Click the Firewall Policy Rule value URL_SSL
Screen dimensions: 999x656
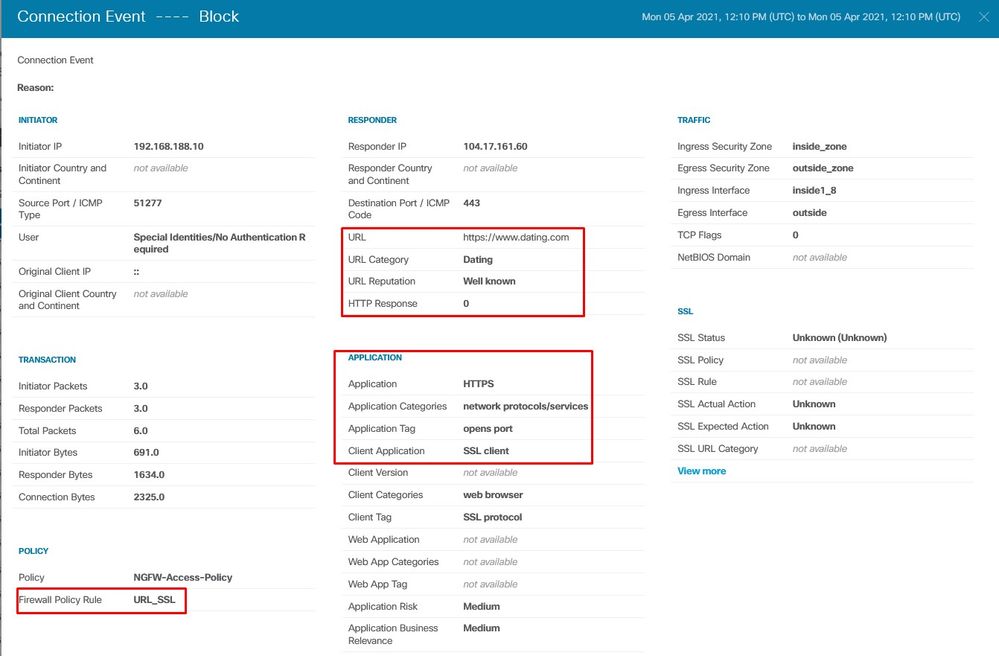[x=154, y=600]
